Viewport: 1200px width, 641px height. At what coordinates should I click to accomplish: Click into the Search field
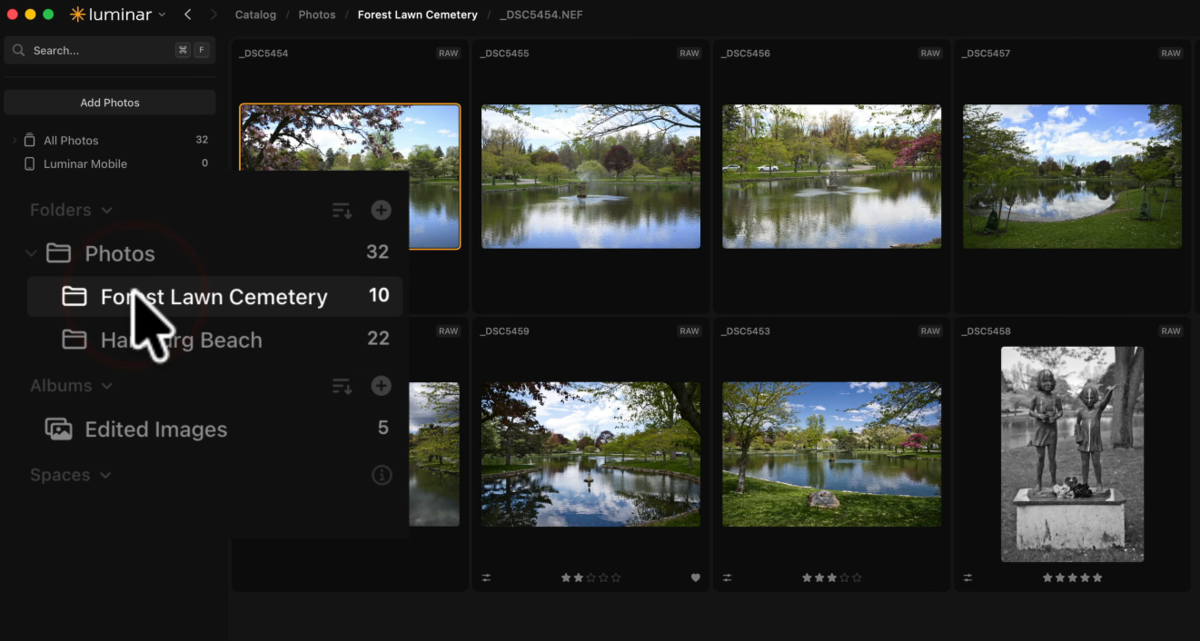pyautogui.click(x=110, y=50)
